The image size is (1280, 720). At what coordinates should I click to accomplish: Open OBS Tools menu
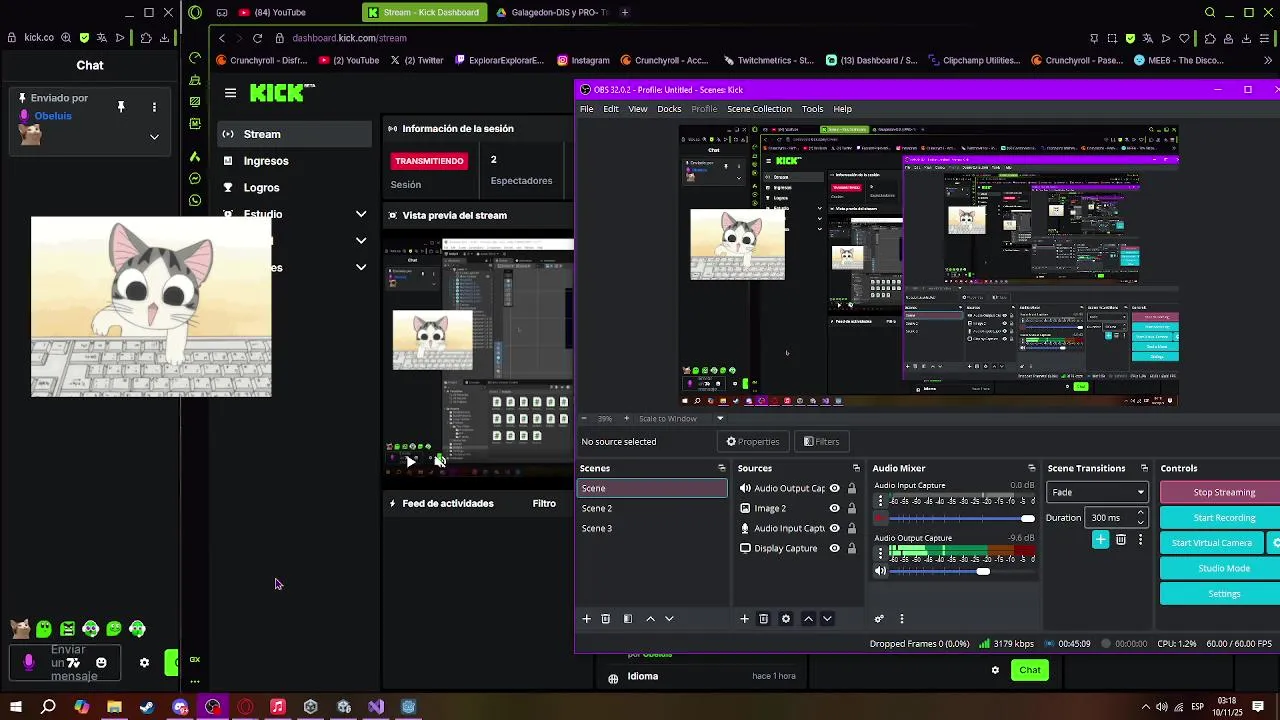812,109
